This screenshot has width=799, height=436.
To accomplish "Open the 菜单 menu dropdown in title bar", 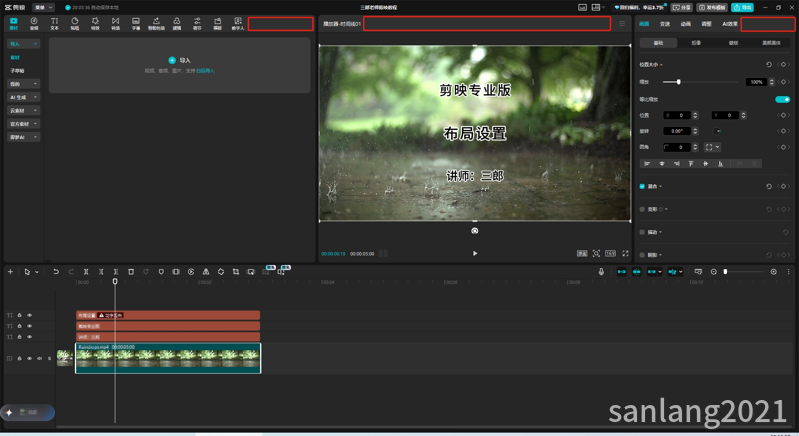I will (43, 8).
